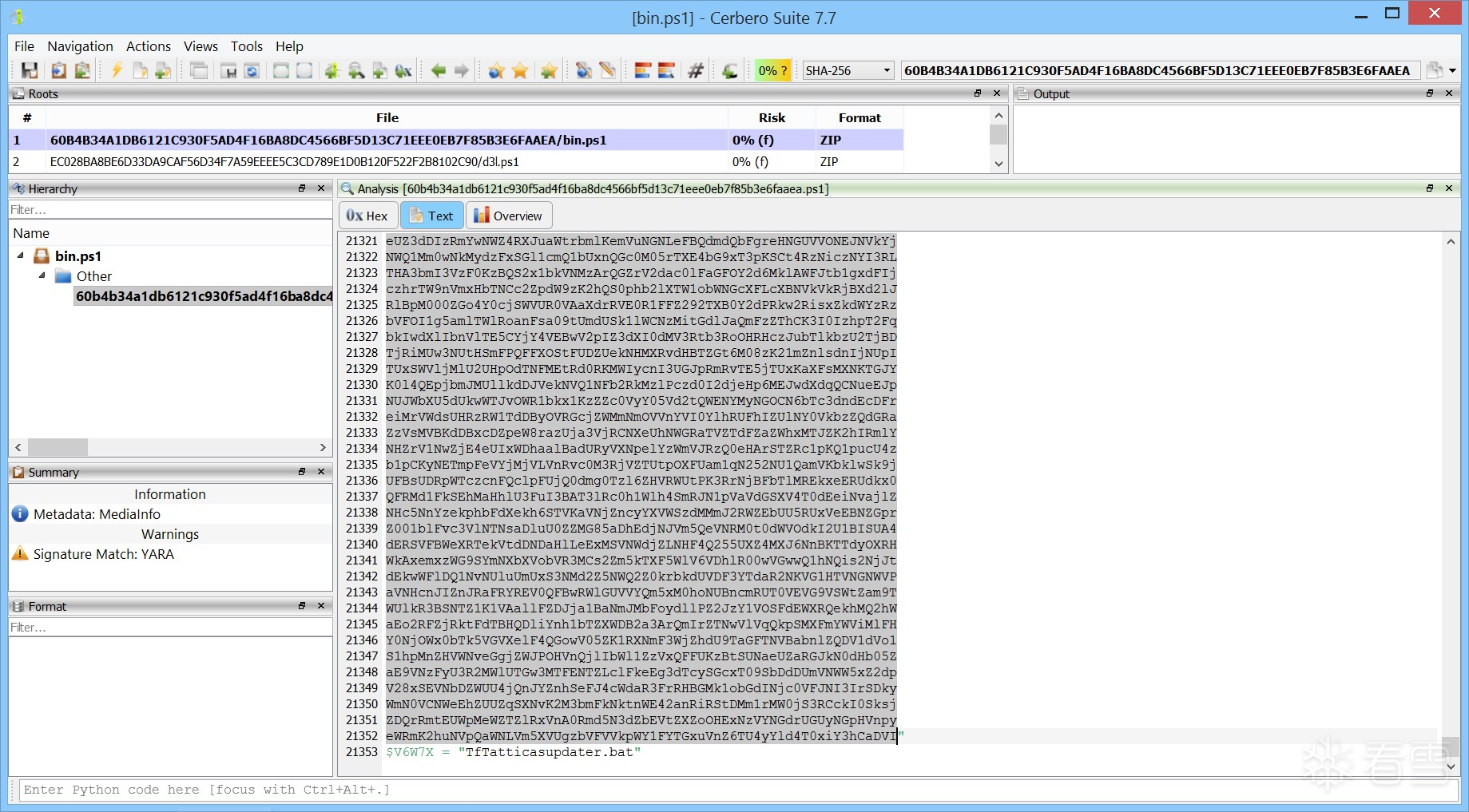The height and width of the screenshot is (812, 1469).
Task: Click the star with globe toolbar icon
Action: [497, 70]
